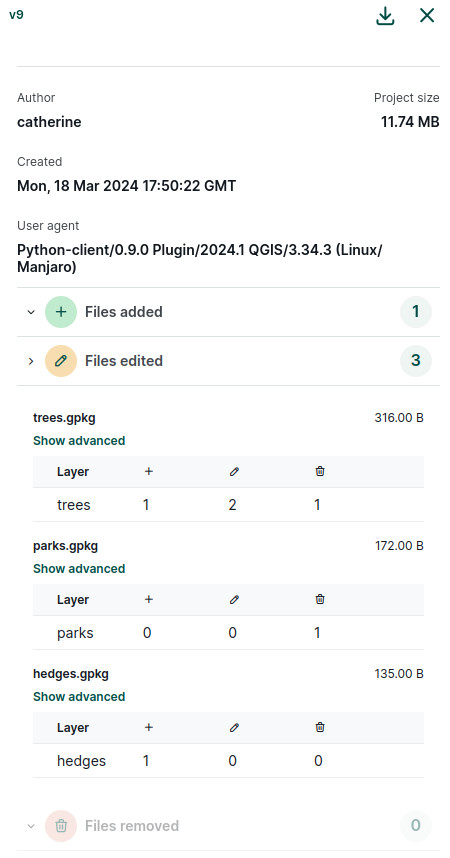This screenshot has width=450, height=858.
Task: Show advanced details for hedges.gpkg
Action: point(79,697)
